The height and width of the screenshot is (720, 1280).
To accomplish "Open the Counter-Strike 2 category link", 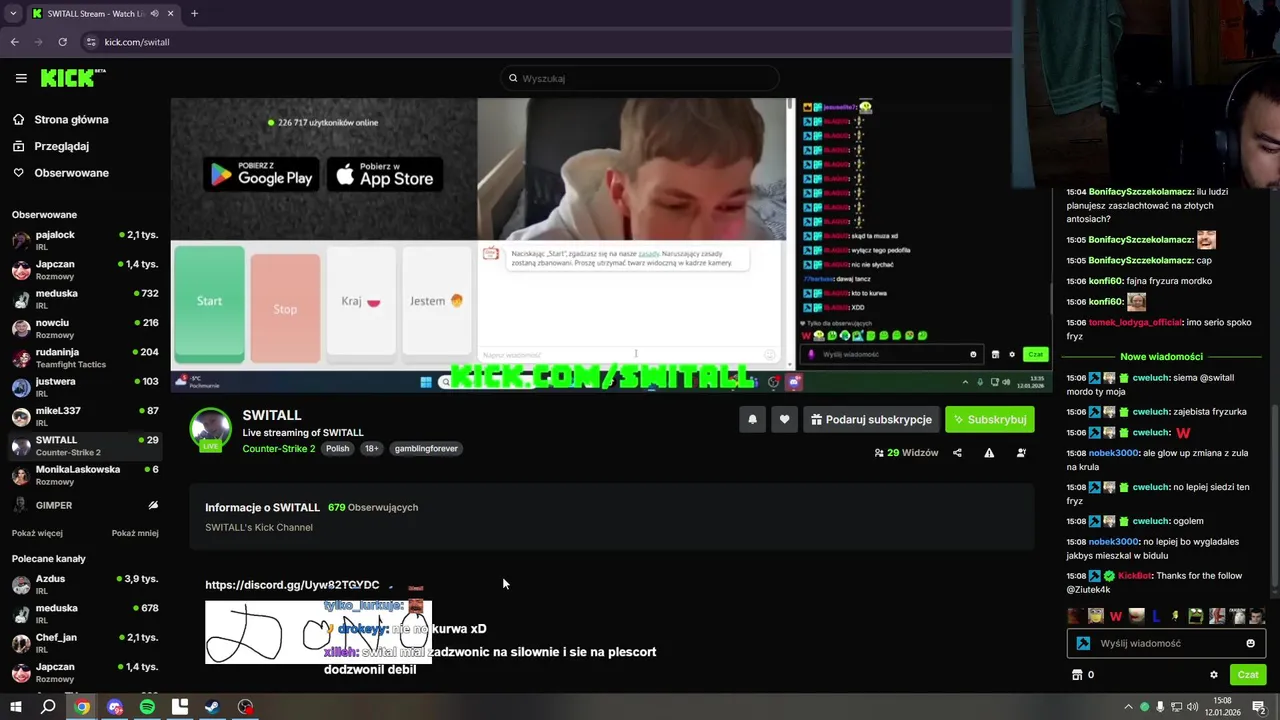I will tap(278, 449).
